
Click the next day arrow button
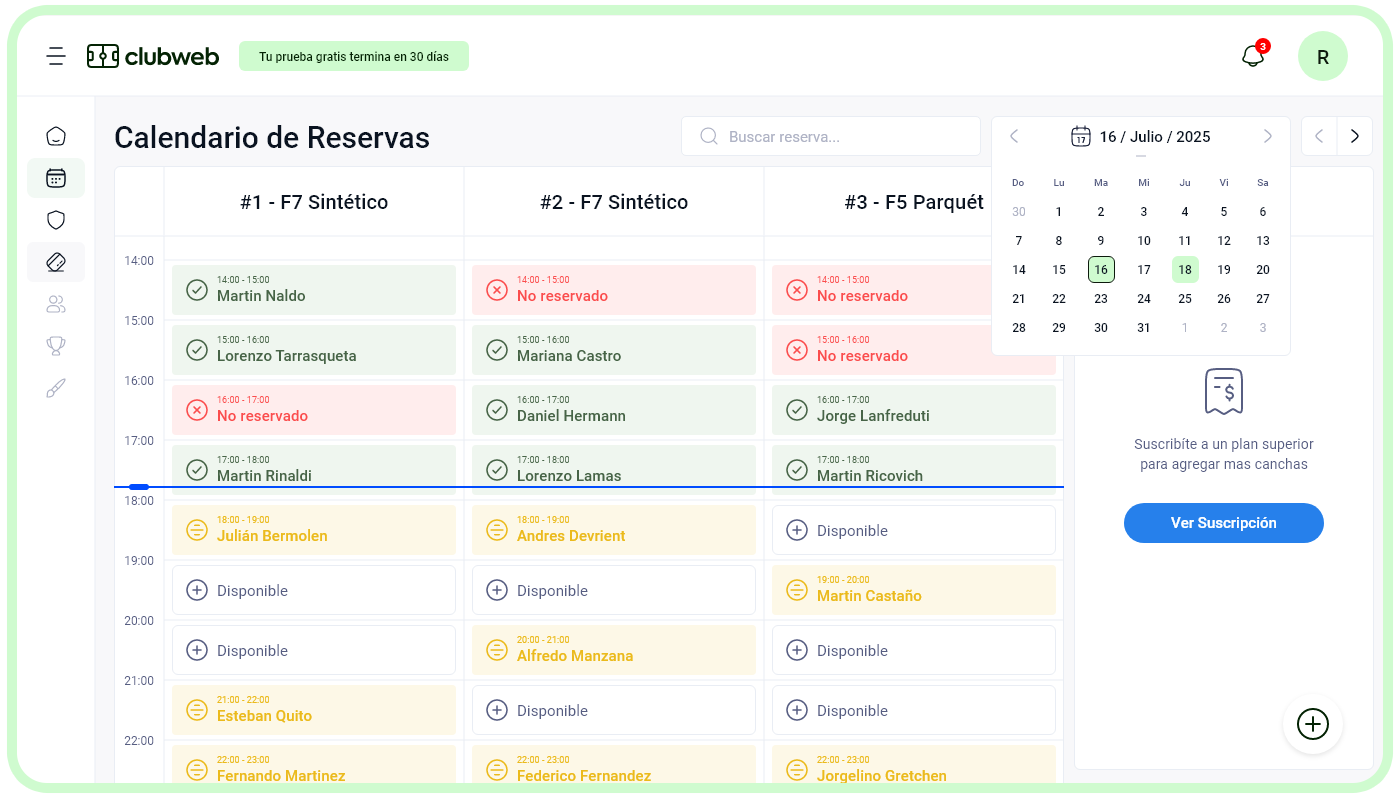1355,137
